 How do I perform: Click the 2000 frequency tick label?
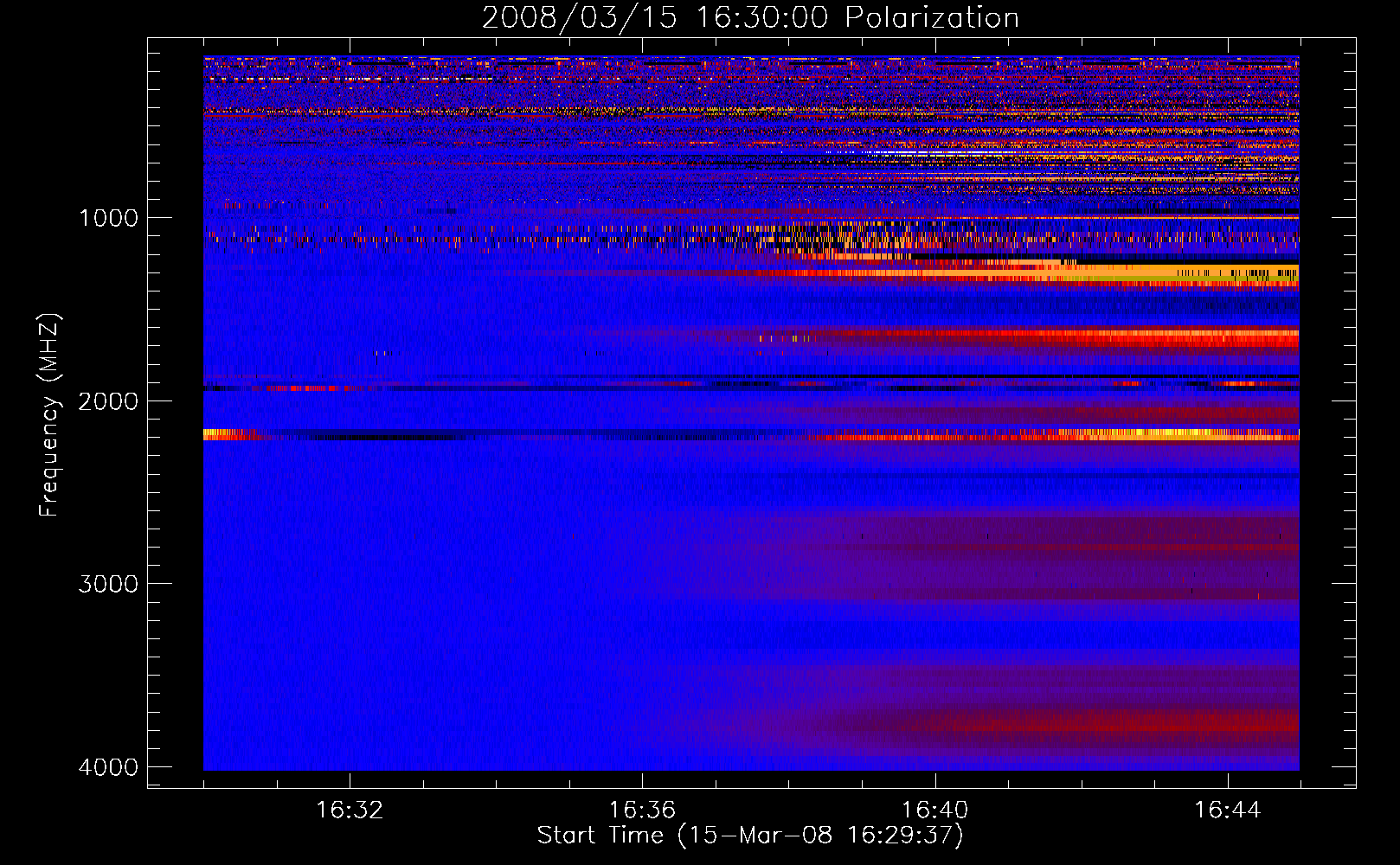(x=108, y=401)
